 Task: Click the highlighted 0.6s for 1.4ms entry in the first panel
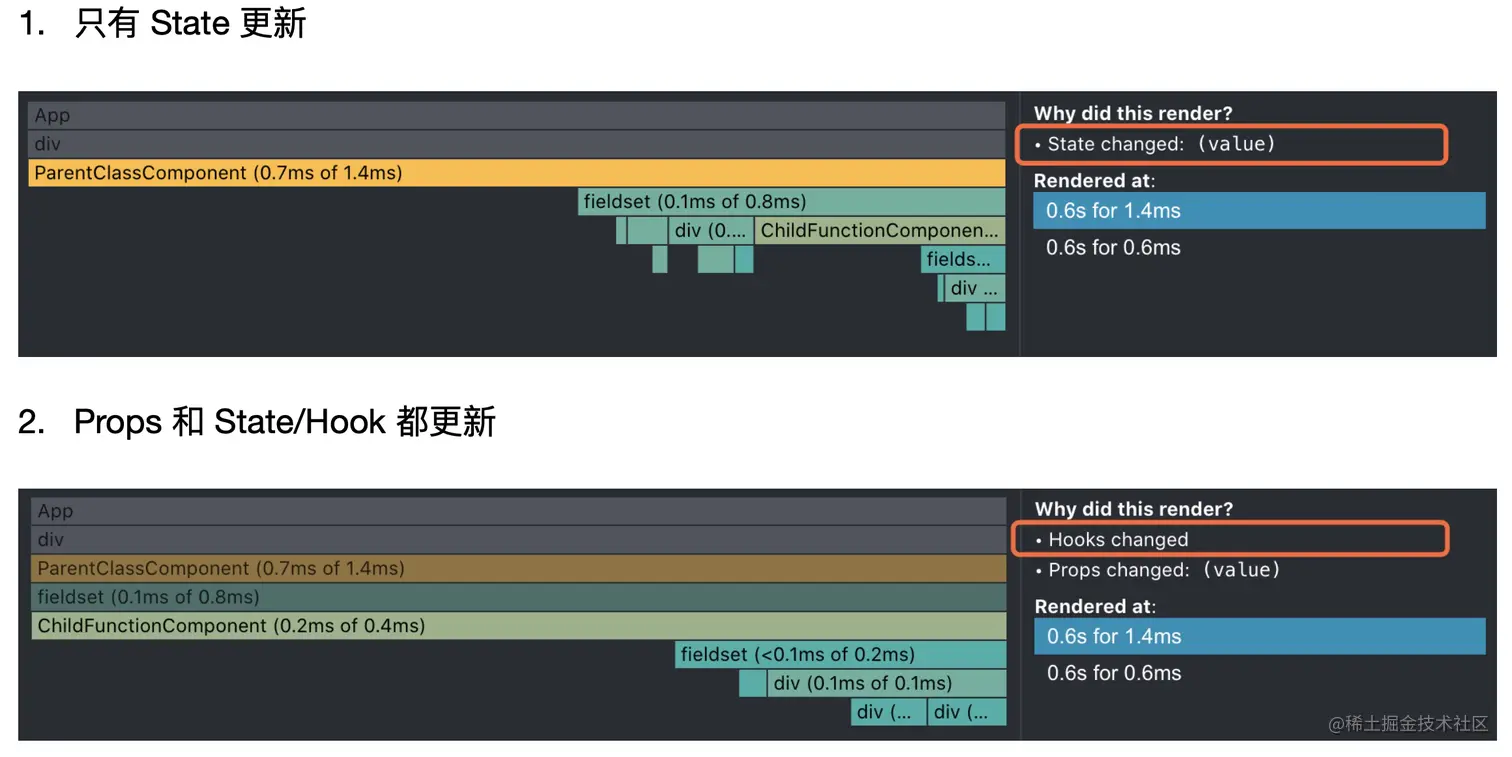pos(1259,211)
